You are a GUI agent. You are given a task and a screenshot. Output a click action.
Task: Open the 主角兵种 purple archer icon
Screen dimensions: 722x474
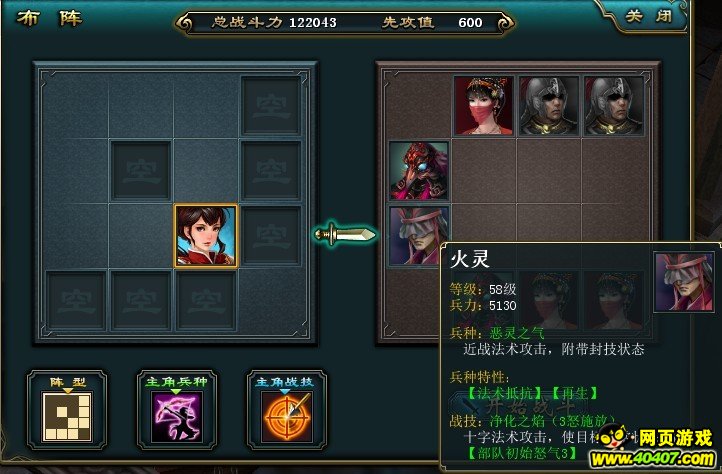pos(177,417)
